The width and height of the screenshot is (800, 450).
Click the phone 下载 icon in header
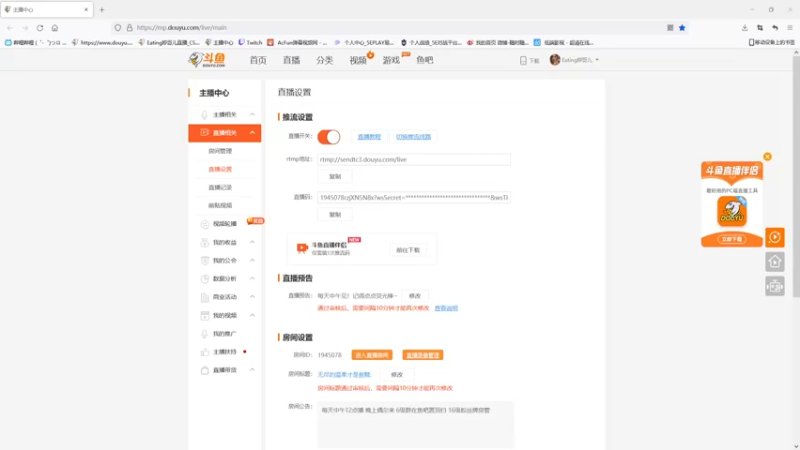click(523, 60)
